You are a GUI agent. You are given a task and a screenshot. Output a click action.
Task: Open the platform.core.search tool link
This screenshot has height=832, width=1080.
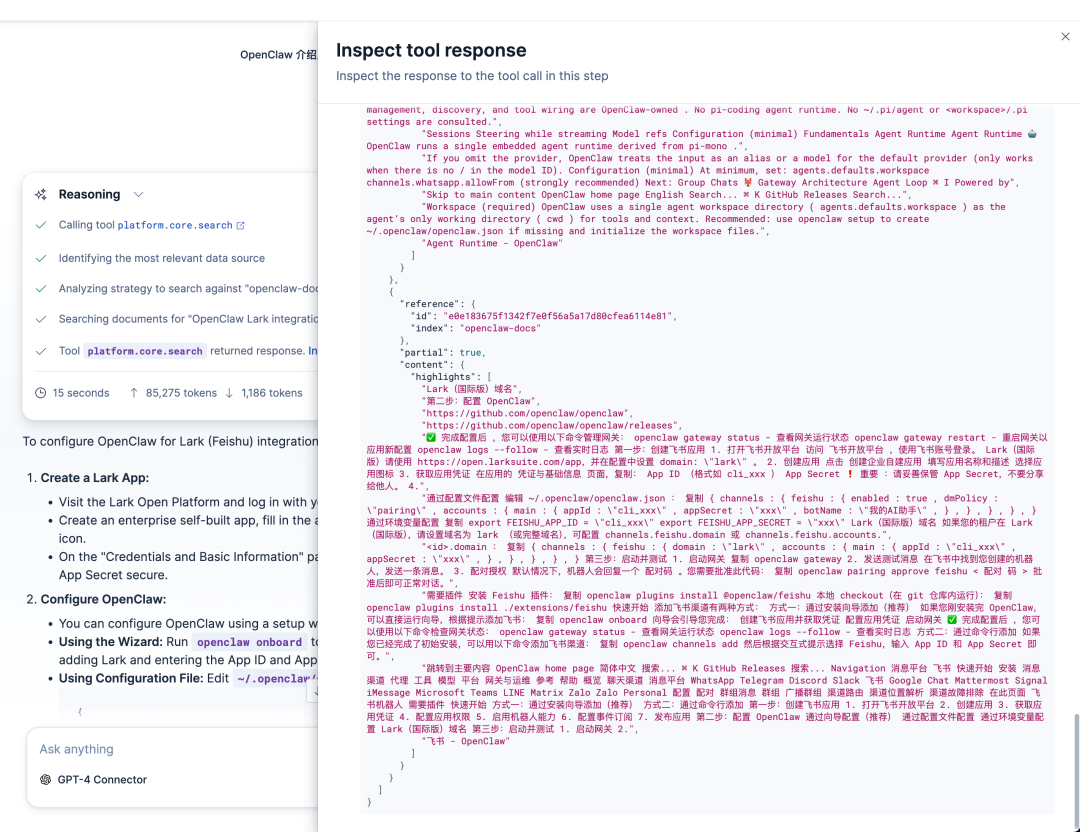pyautogui.click(x=175, y=225)
